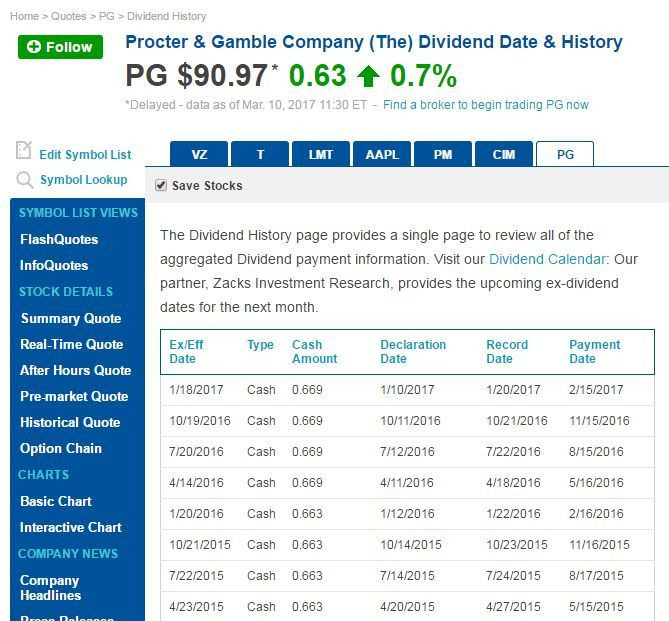Click the 1/10/2017 declaration date cell
Image resolution: width=669 pixels, height=621 pixels.
tap(407, 390)
